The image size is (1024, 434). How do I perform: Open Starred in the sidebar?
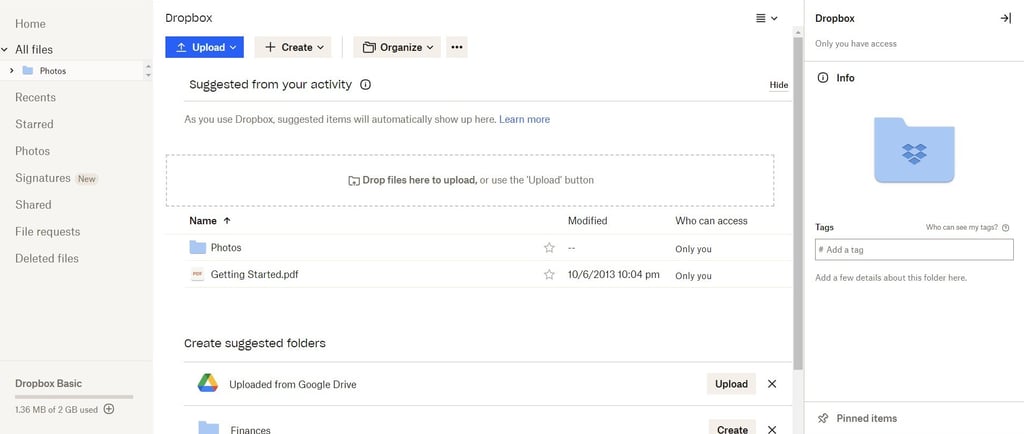pyautogui.click(x=34, y=124)
